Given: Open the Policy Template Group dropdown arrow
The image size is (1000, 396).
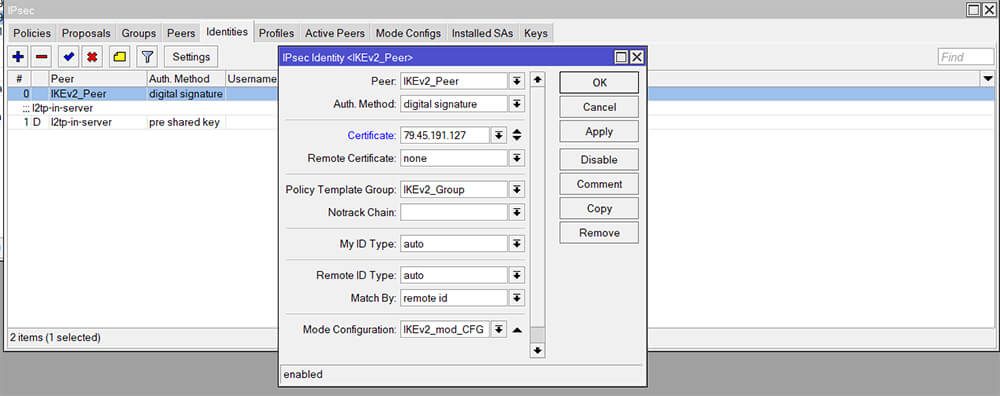Looking at the screenshot, I should pos(517,189).
